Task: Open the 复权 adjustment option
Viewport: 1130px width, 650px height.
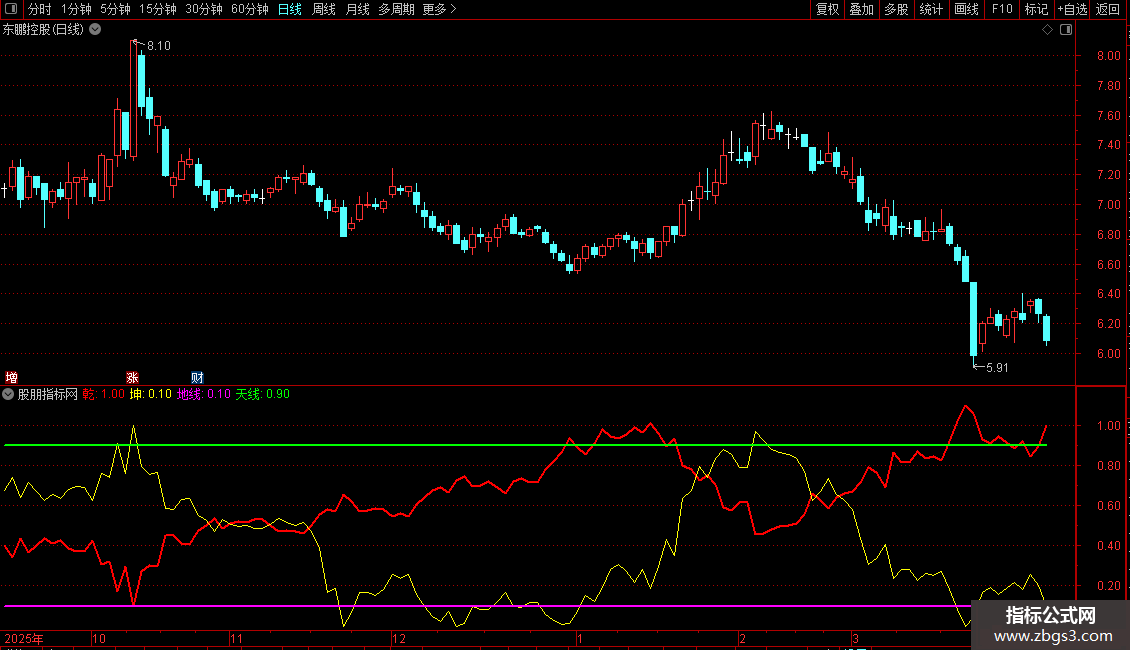Action: click(x=827, y=9)
